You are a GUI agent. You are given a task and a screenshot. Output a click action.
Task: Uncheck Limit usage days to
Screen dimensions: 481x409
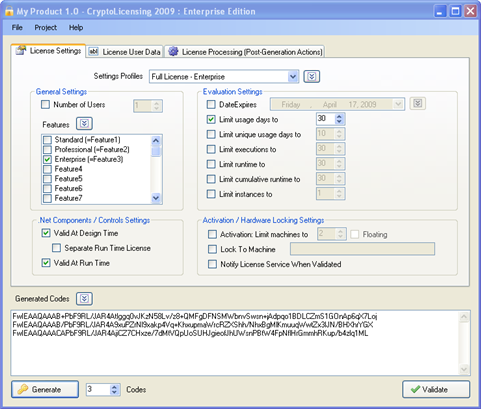point(211,119)
